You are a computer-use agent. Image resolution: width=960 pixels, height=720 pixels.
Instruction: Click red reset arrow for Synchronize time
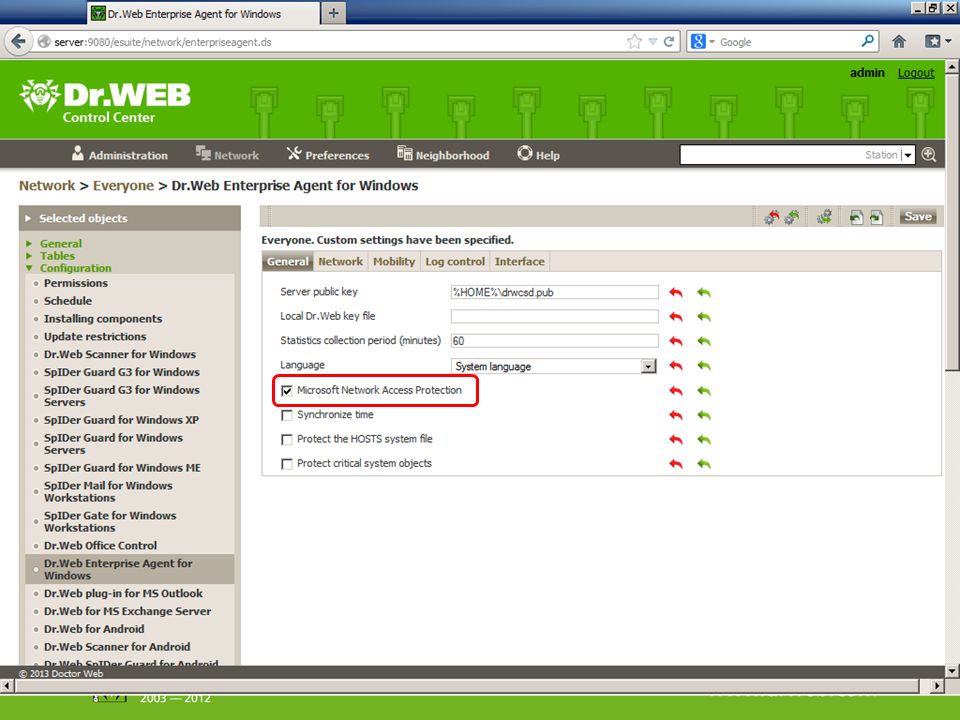[676, 415]
